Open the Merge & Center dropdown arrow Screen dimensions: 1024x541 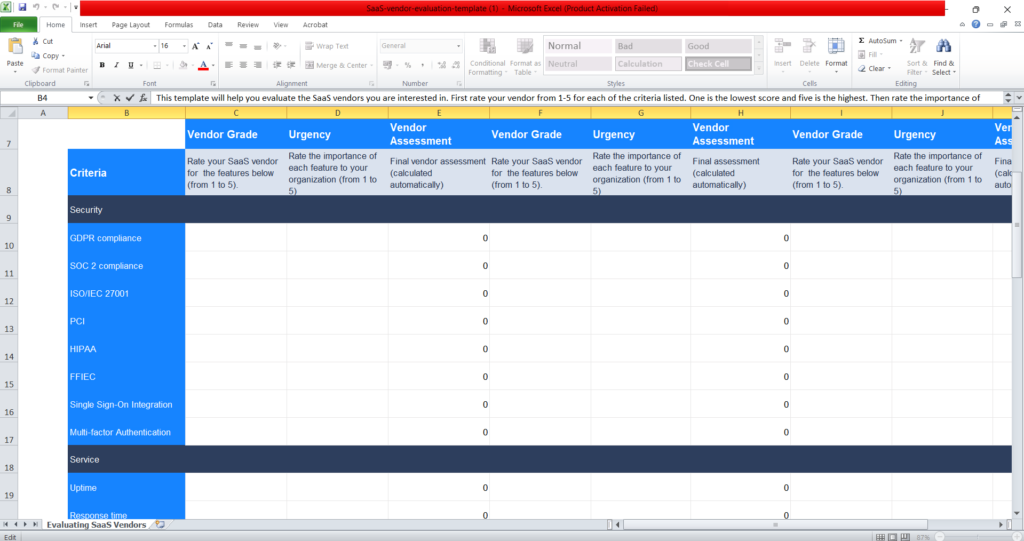tap(372, 65)
